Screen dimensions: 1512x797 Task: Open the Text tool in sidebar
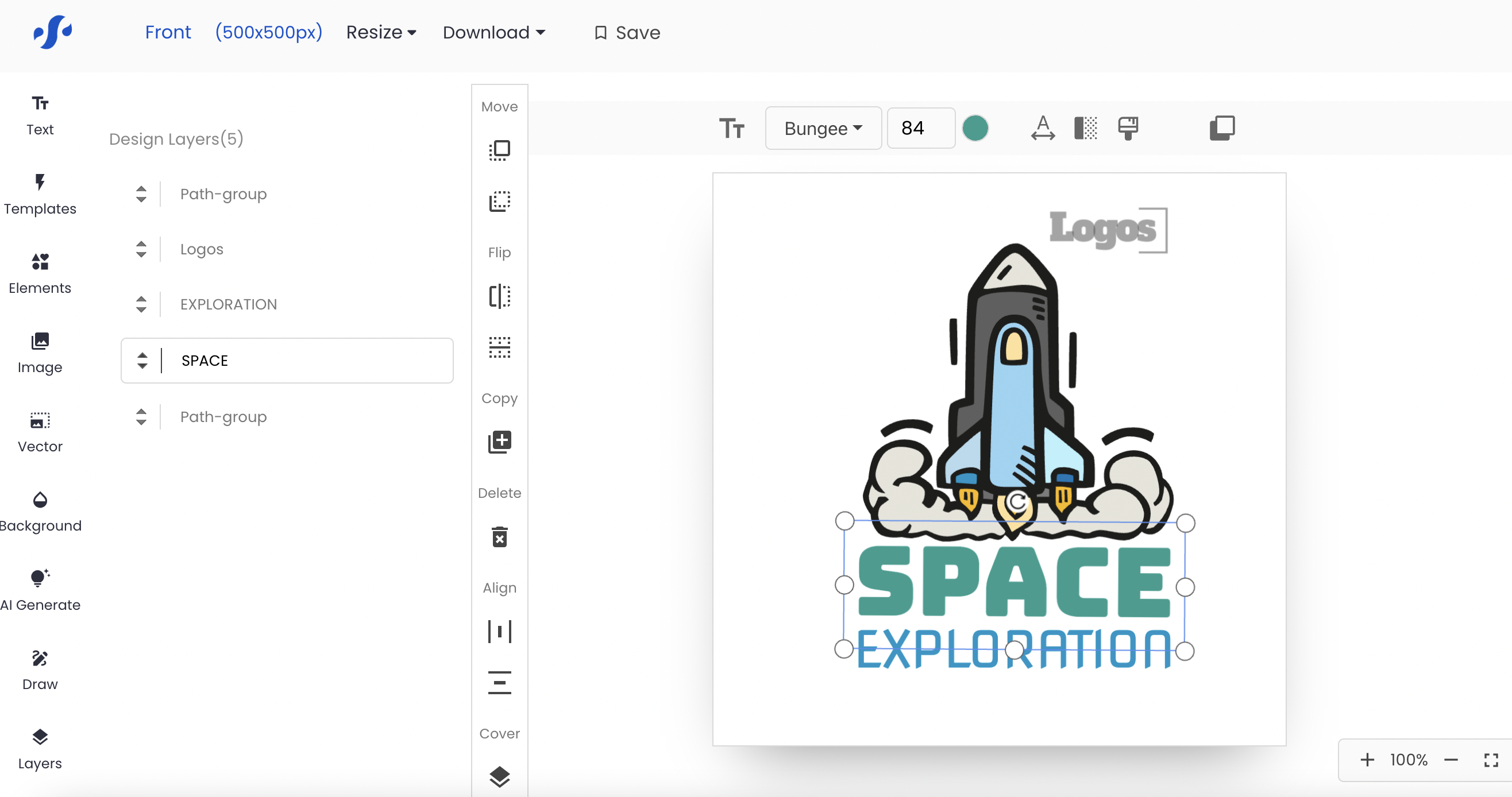(x=40, y=116)
